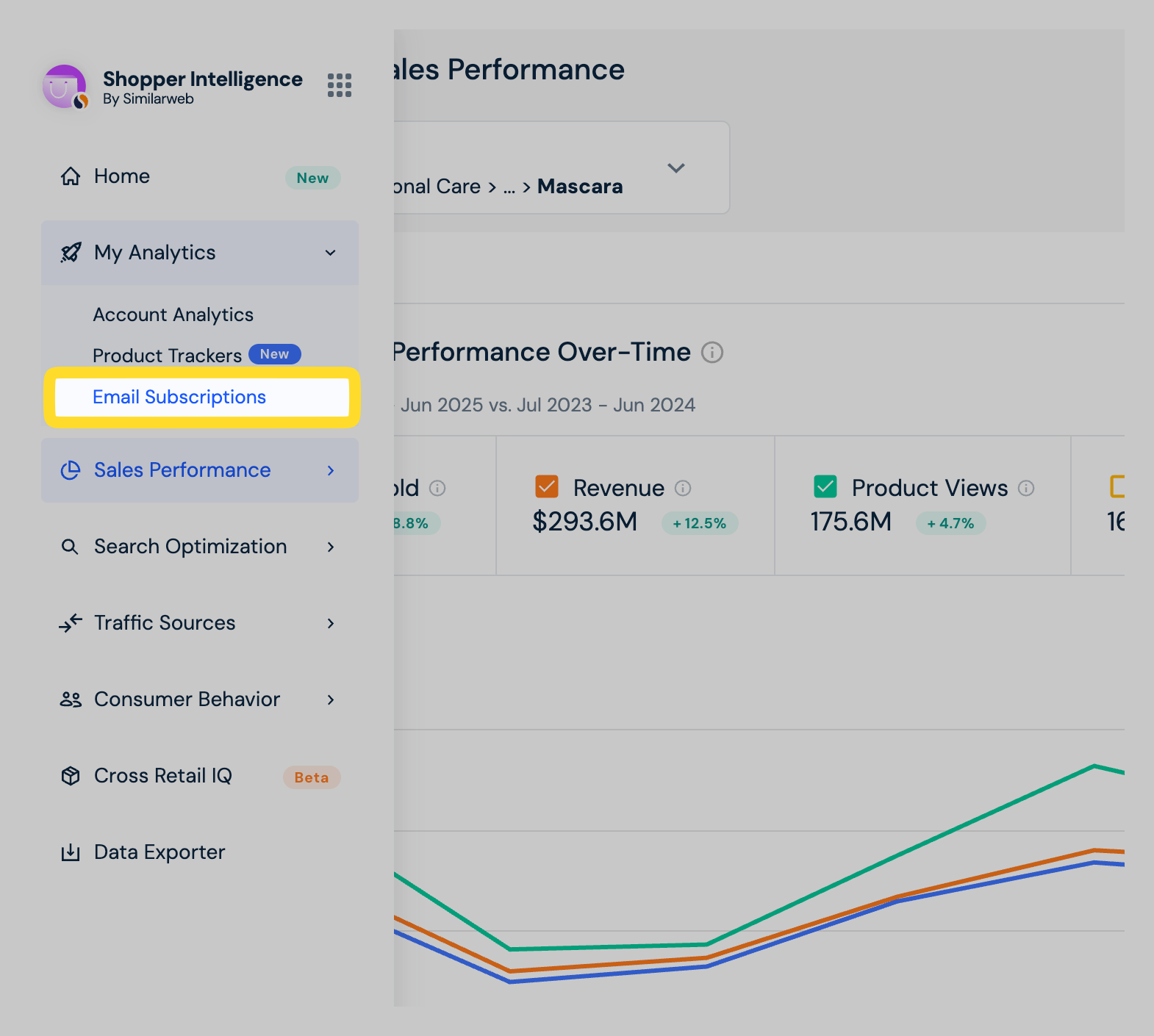Expand Traffic Sources submenu arrow
Image resolution: width=1154 pixels, height=1036 pixels.
[x=331, y=623]
